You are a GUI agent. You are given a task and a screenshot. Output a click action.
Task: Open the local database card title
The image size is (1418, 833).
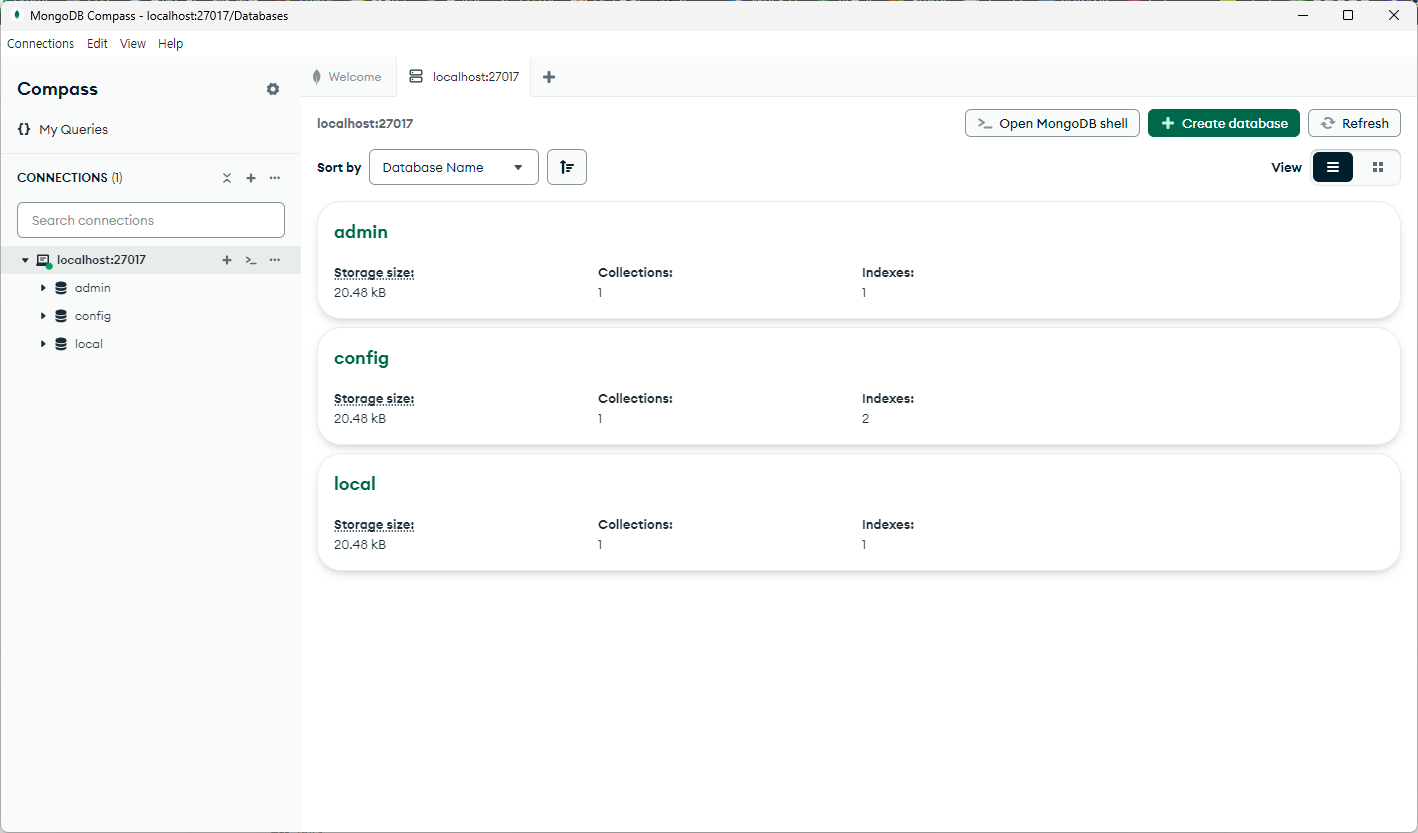pos(355,484)
